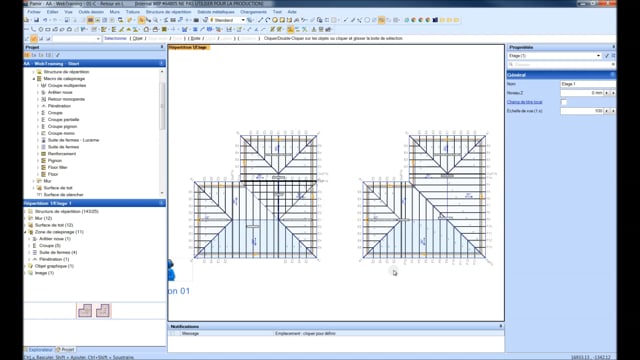This screenshot has height=360, width=640.
Task: Click the rectangle draw icon in second toolbar
Action: click(48, 29)
